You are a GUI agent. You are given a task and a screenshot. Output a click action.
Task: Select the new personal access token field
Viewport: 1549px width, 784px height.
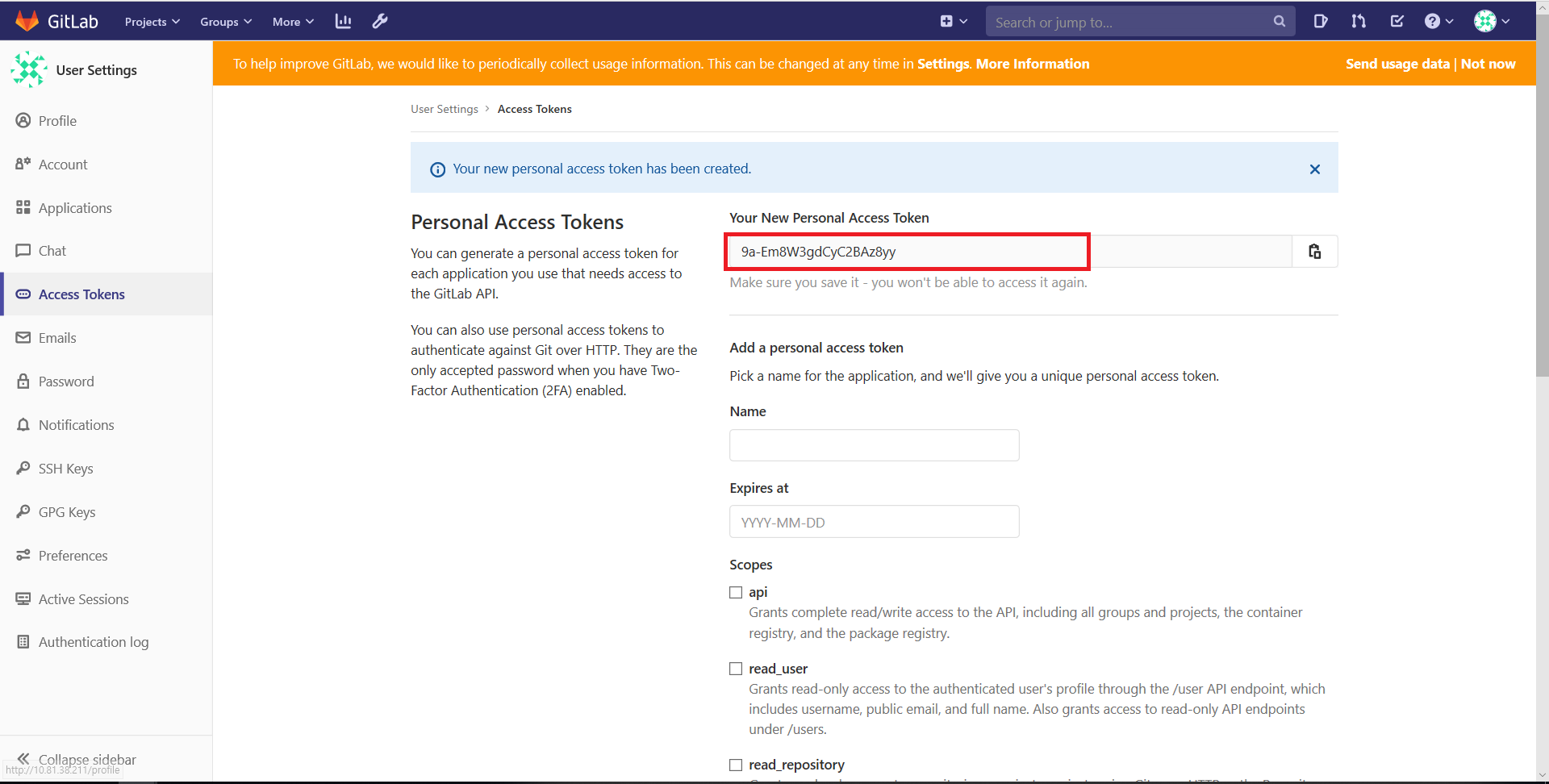pos(1011,252)
